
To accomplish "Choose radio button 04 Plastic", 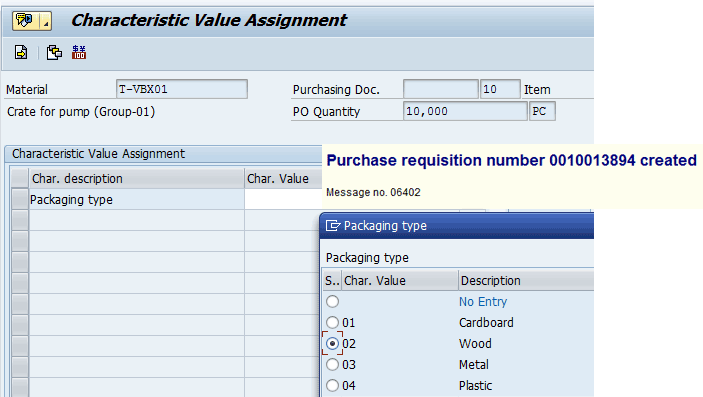I will point(332,385).
